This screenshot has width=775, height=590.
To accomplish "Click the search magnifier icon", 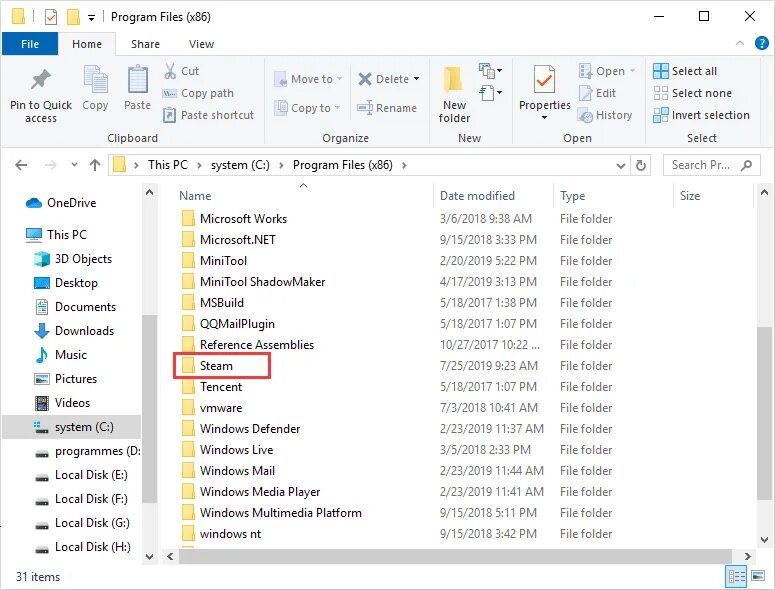I will [746, 165].
